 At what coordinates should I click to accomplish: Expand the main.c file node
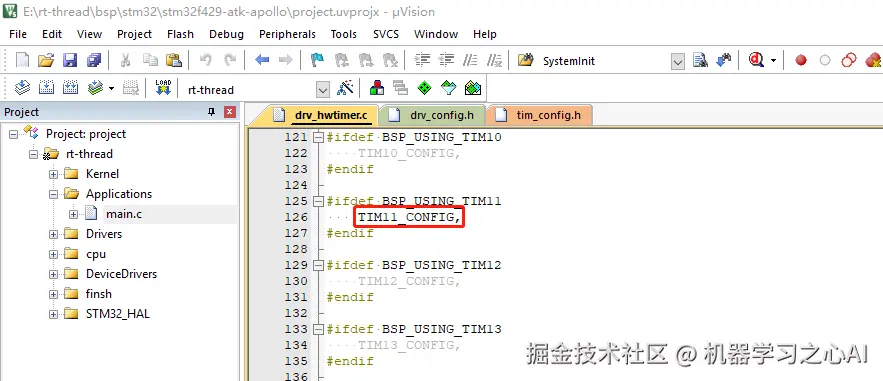point(73,214)
